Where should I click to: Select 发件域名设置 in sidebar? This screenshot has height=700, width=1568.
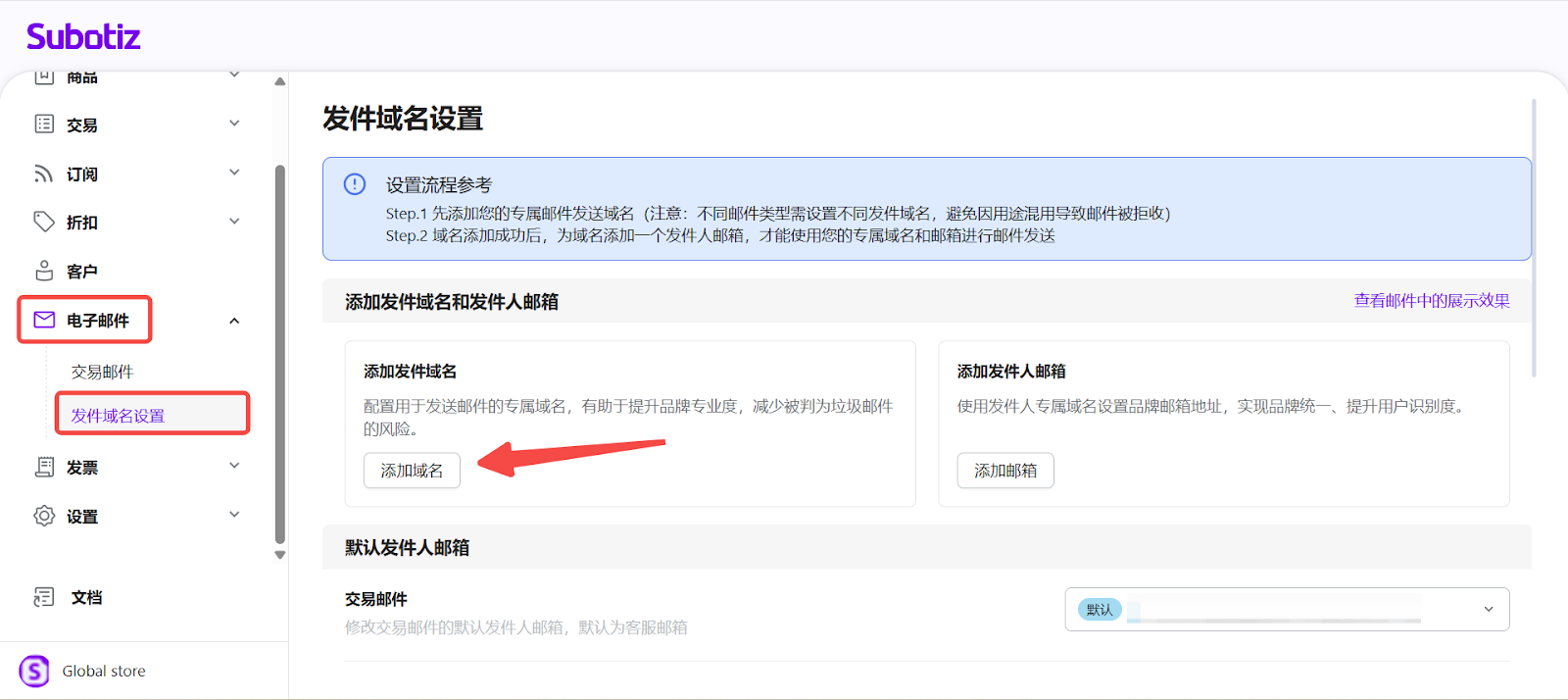pos(118,416)
